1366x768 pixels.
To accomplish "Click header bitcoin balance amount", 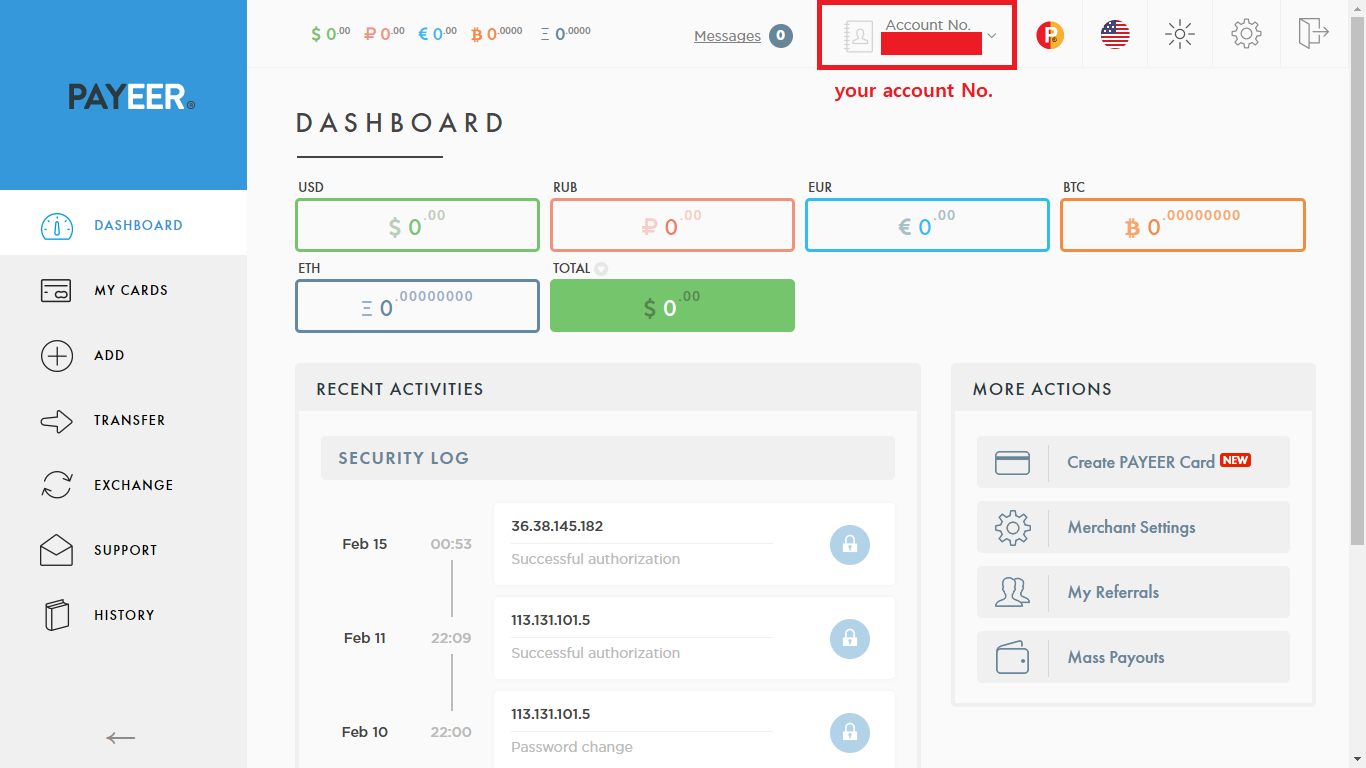I will [x=497, y=34].
